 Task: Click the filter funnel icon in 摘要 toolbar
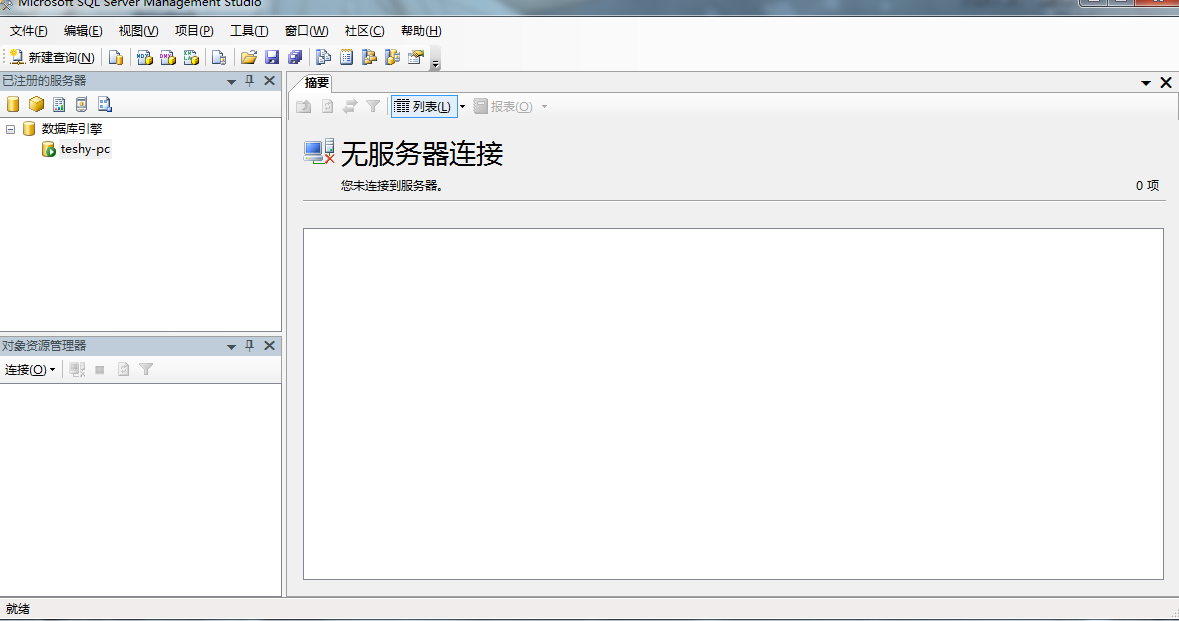[373, 107]
